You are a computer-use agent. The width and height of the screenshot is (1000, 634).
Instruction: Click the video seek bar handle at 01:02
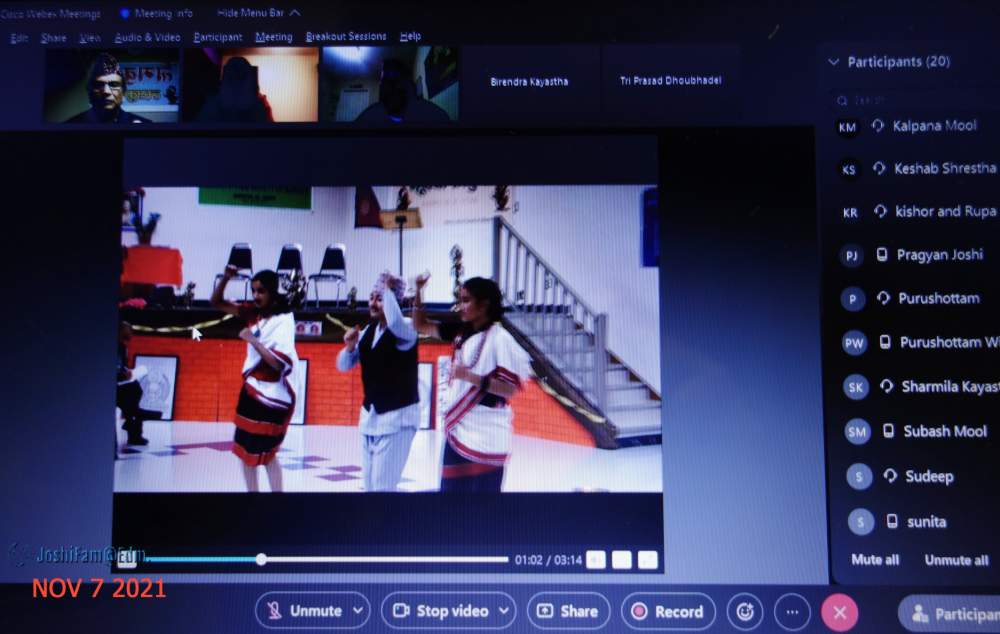click(261, 560)
